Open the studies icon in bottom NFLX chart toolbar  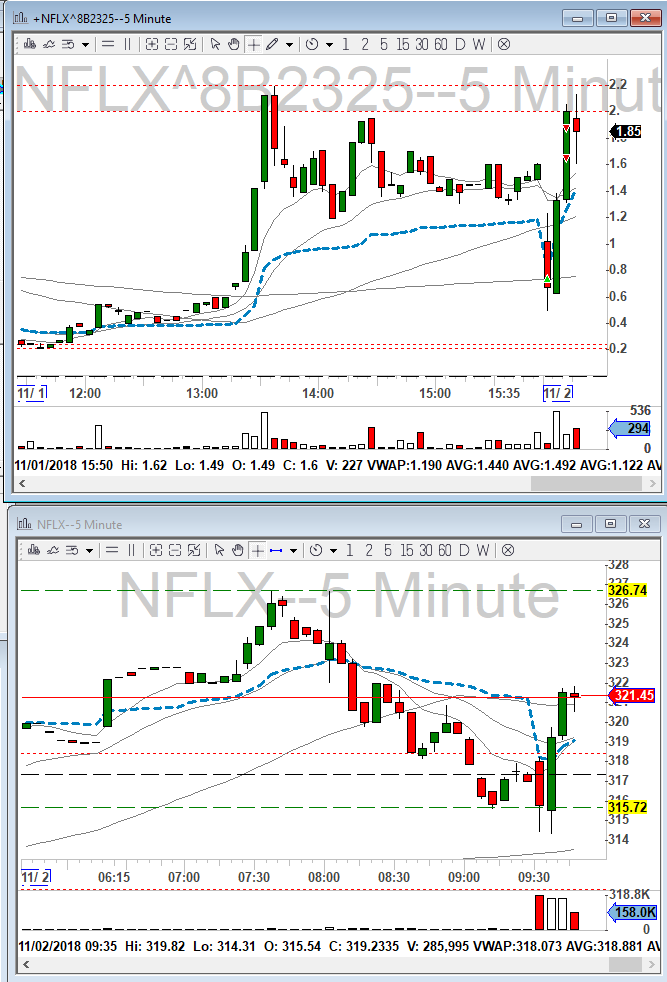(53, 550)
